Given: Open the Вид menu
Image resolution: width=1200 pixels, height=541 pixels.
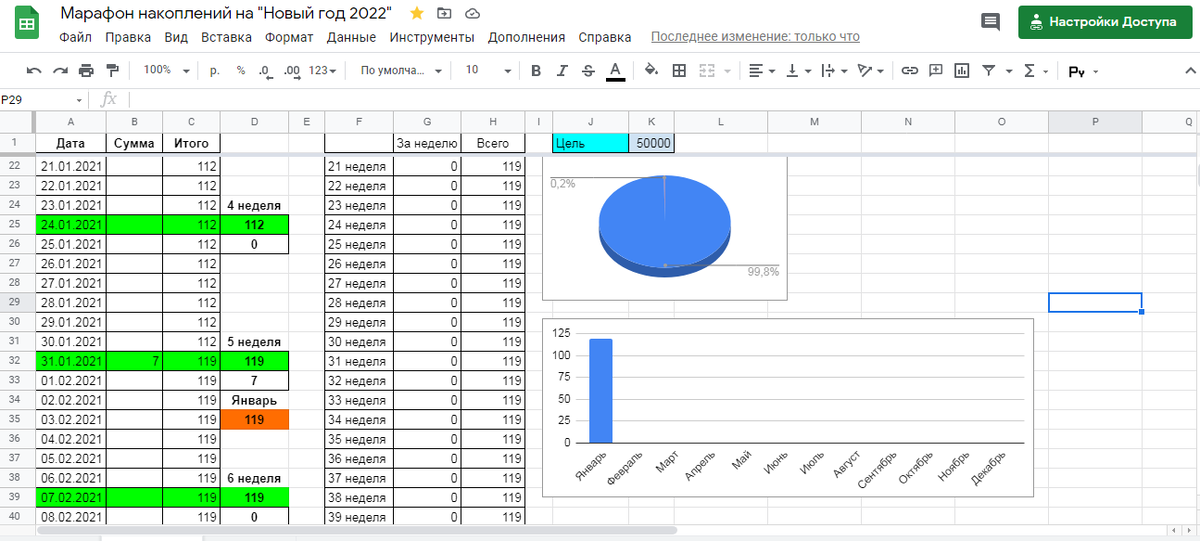Looking at the screenshot, I should pyautogui.click(x=176, y=37).
